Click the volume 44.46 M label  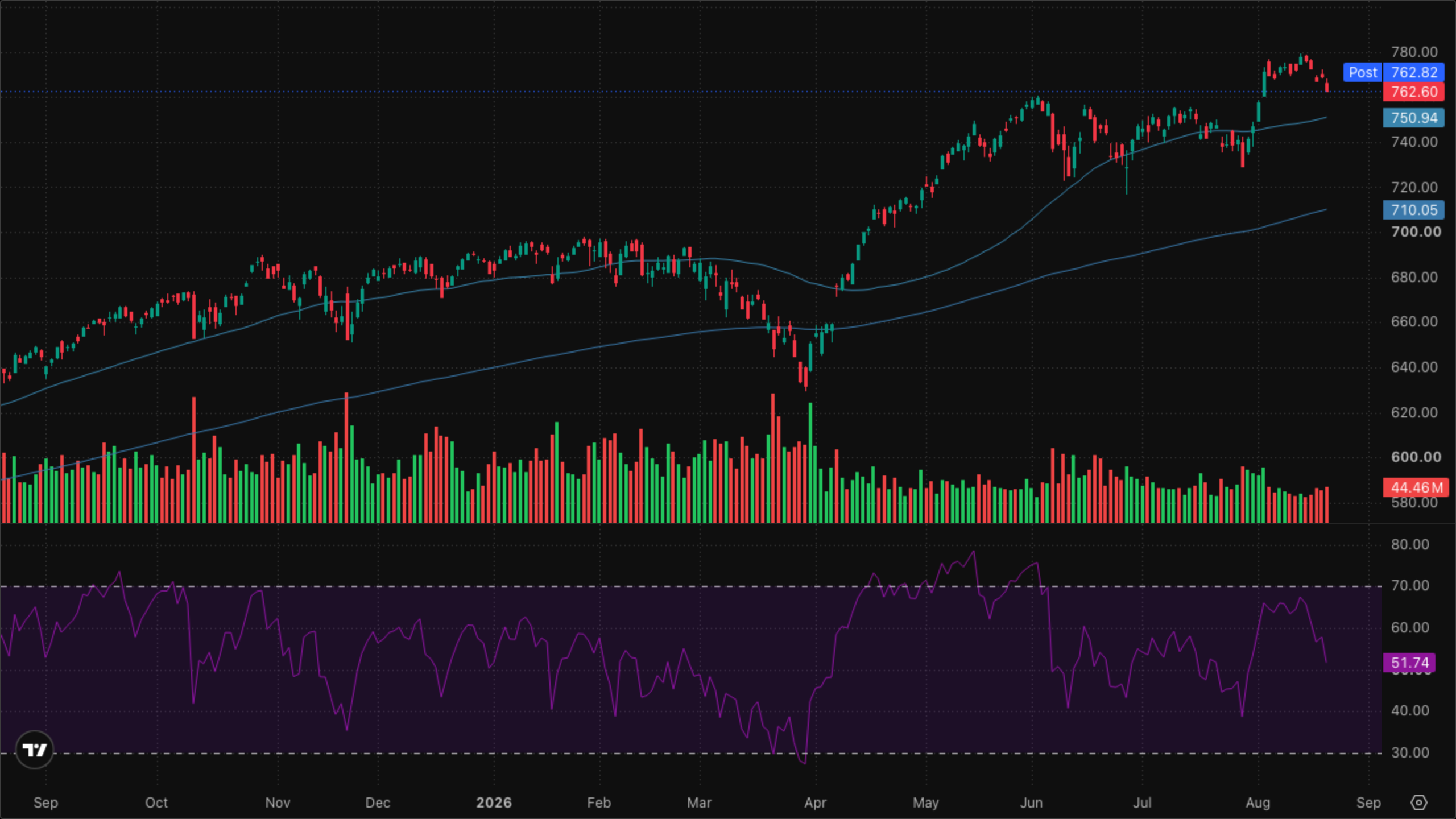[1416, 487]
